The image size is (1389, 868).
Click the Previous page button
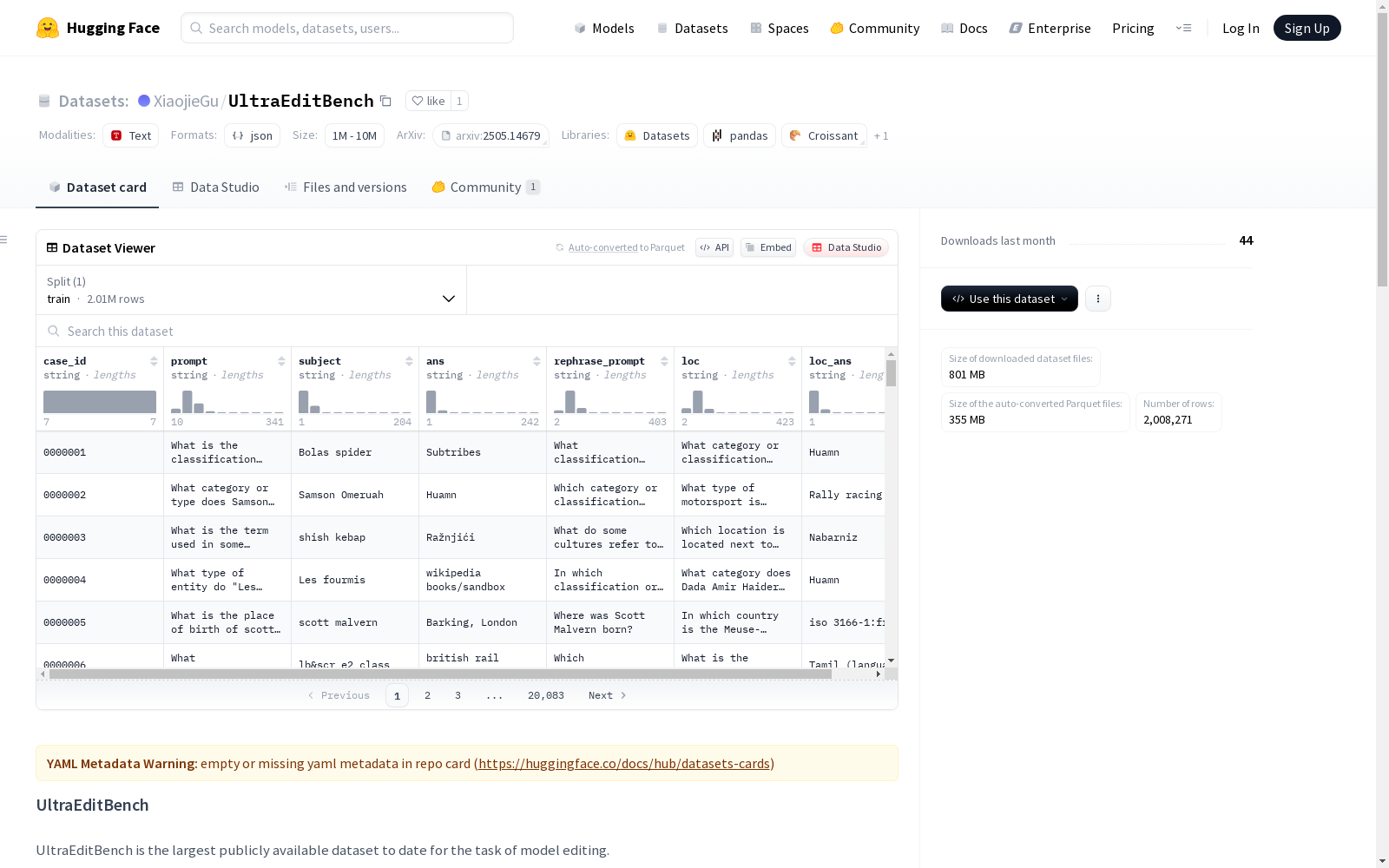tap(339, 695)
